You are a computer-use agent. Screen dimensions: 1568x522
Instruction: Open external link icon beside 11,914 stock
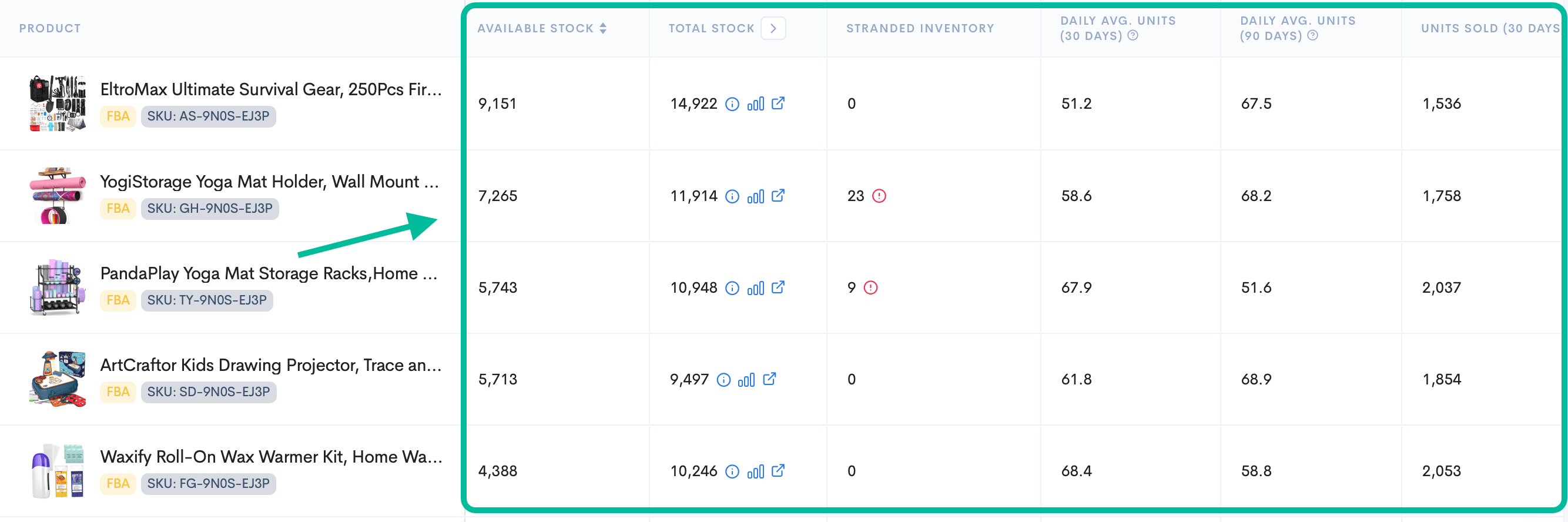pos(778,196)
